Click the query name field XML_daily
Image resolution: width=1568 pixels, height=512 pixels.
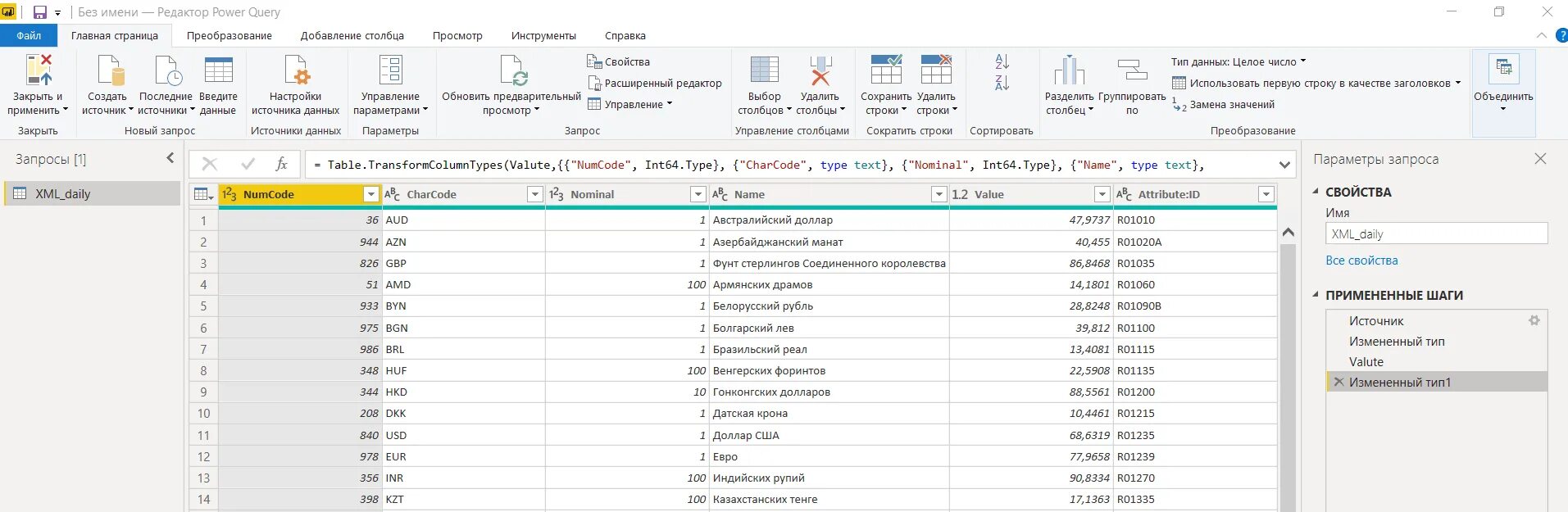(1436, 233)
